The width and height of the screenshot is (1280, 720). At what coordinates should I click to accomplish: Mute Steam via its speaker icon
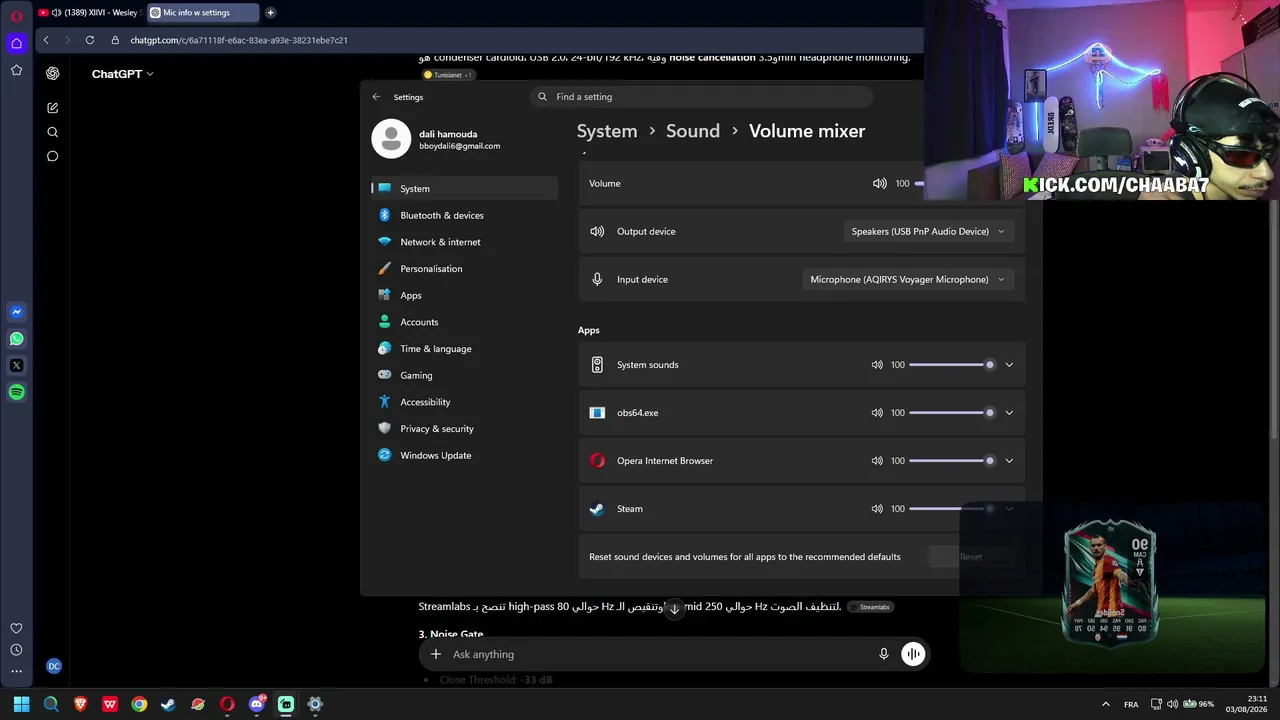[x=877, y=509]
